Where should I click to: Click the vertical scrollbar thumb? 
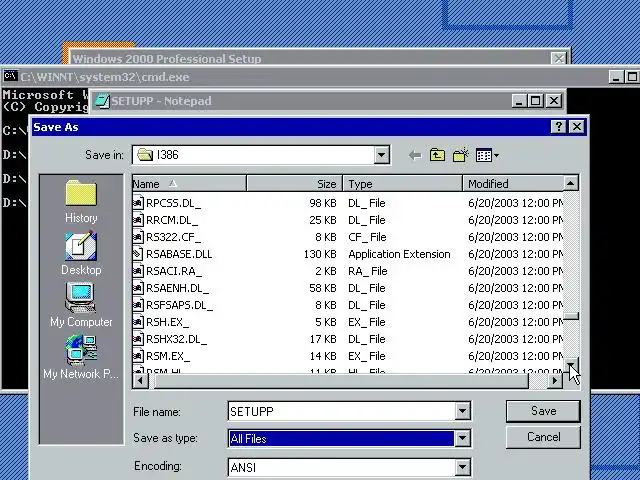tap(571, 316)
